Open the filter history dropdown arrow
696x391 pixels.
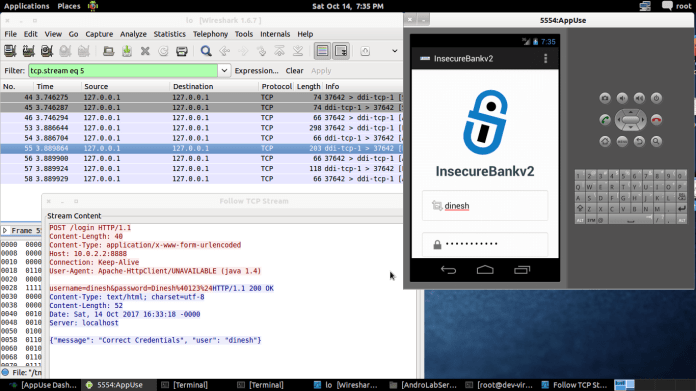click(224, 71)
